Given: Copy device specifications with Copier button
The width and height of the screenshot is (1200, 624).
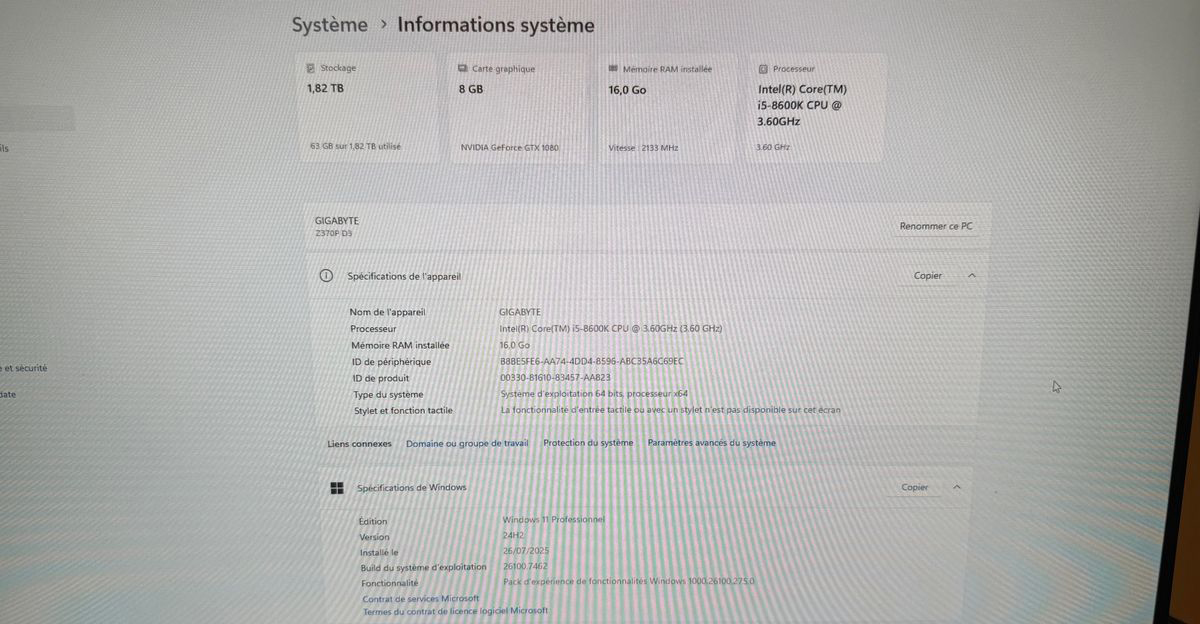Looking at the screenshot, I should (x=928, y=276).
